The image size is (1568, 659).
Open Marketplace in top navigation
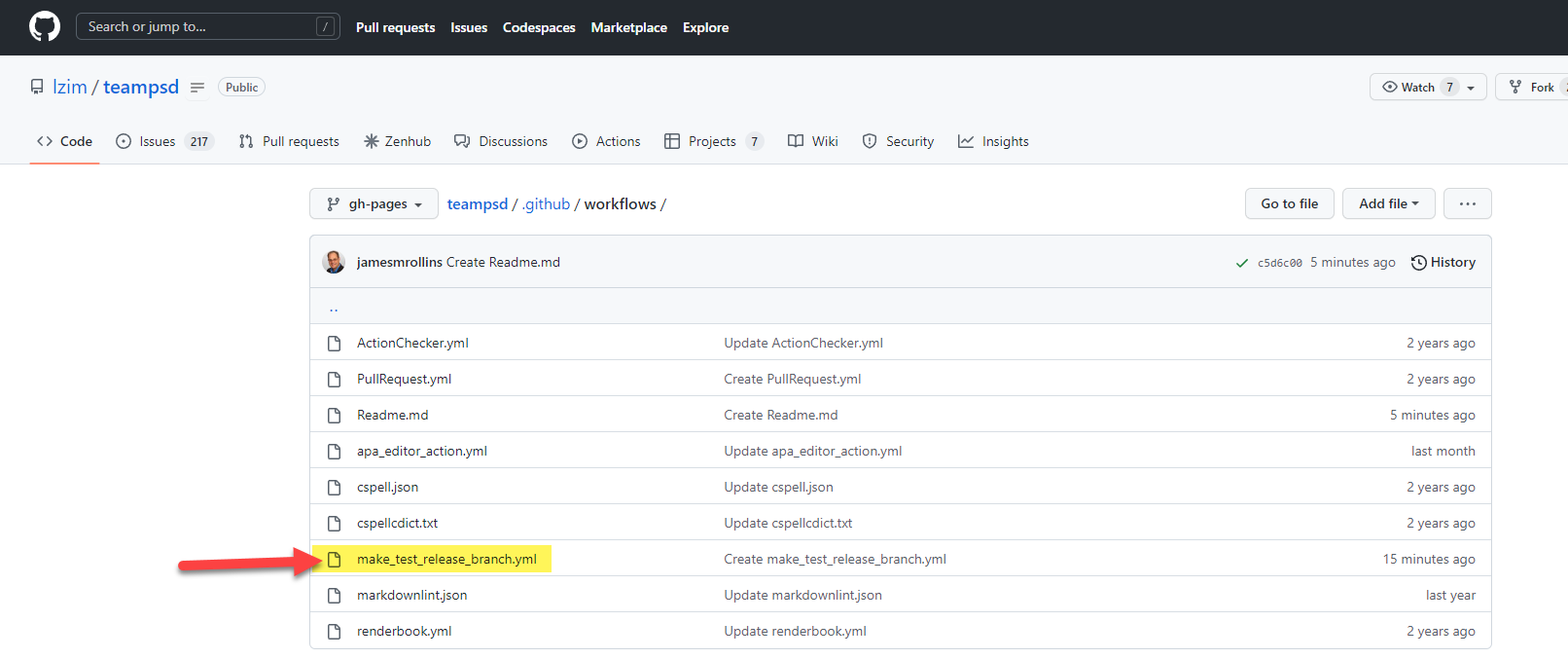(628, 27)
